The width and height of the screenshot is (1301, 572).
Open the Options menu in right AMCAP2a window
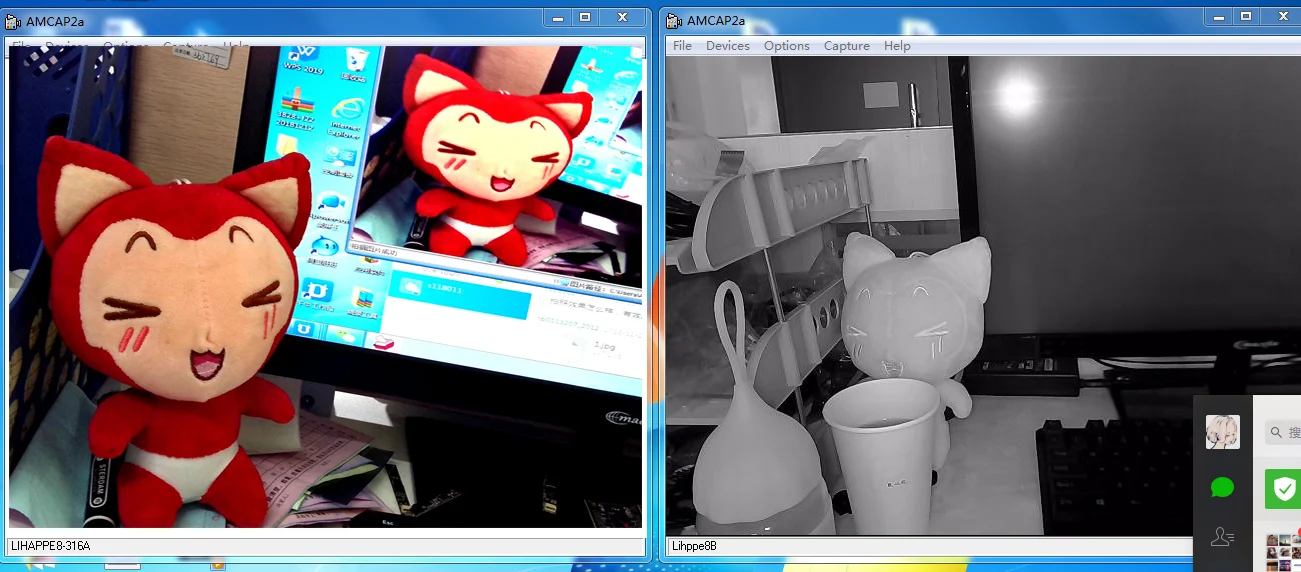click(787, 46)
